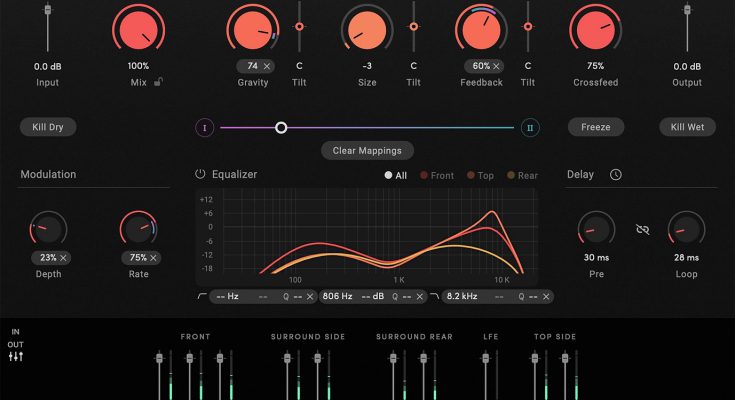Click the channel faders icon below OUT

click(x=16, y=357)
